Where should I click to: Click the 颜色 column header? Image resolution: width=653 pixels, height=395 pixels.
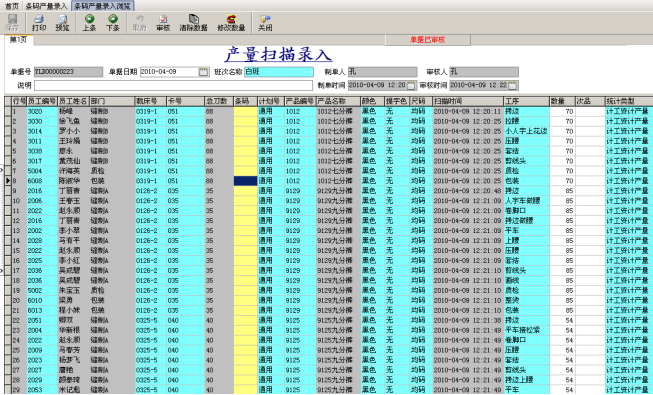[372, 101]
